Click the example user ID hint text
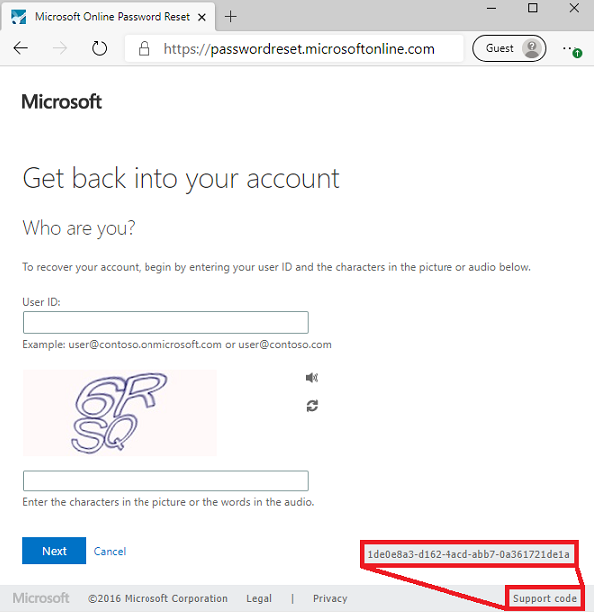Image resolution: width=594 pixels, height=612 pixels. tap(177, 345)
